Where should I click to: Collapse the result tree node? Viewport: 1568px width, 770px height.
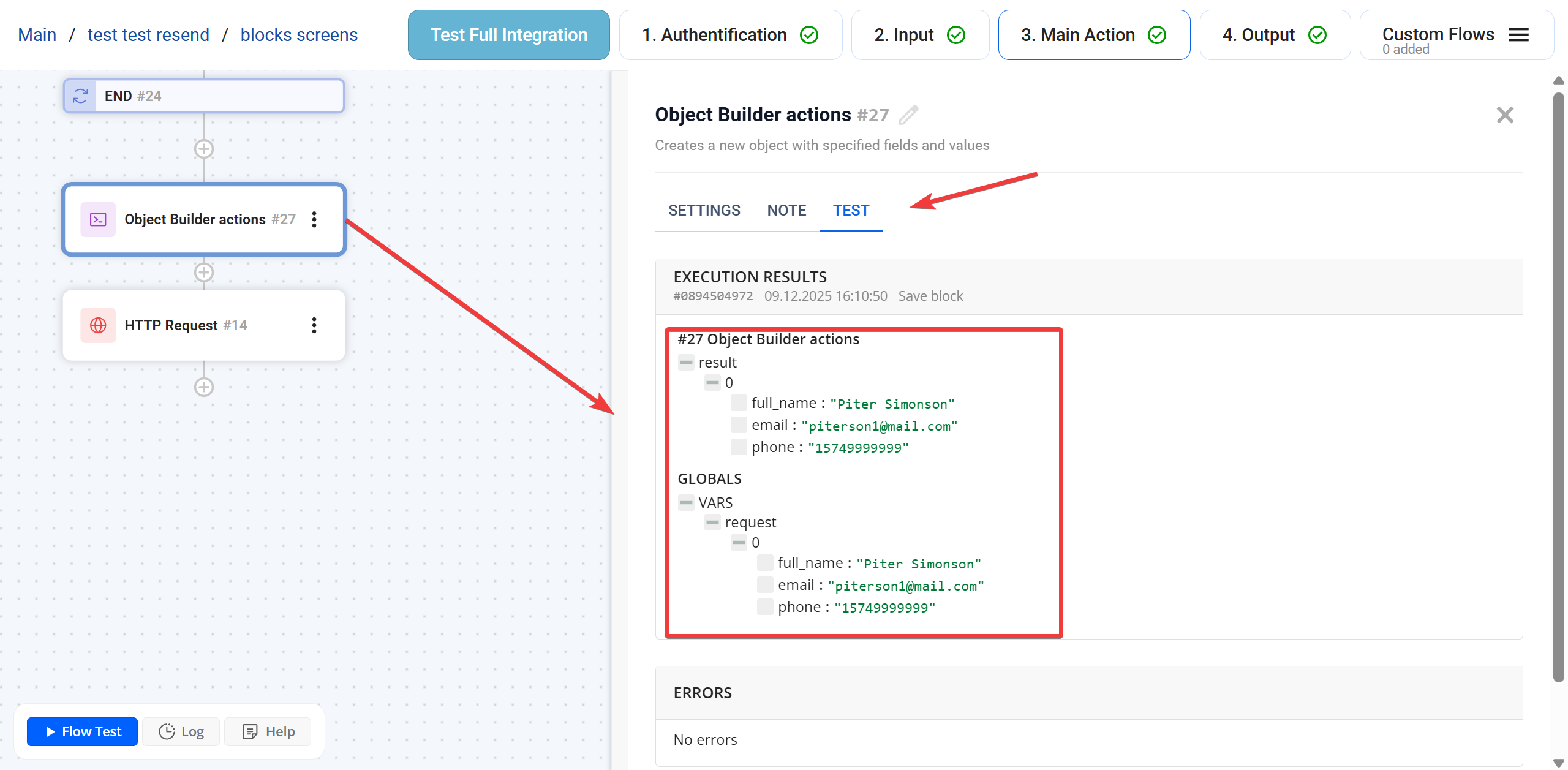685,363
